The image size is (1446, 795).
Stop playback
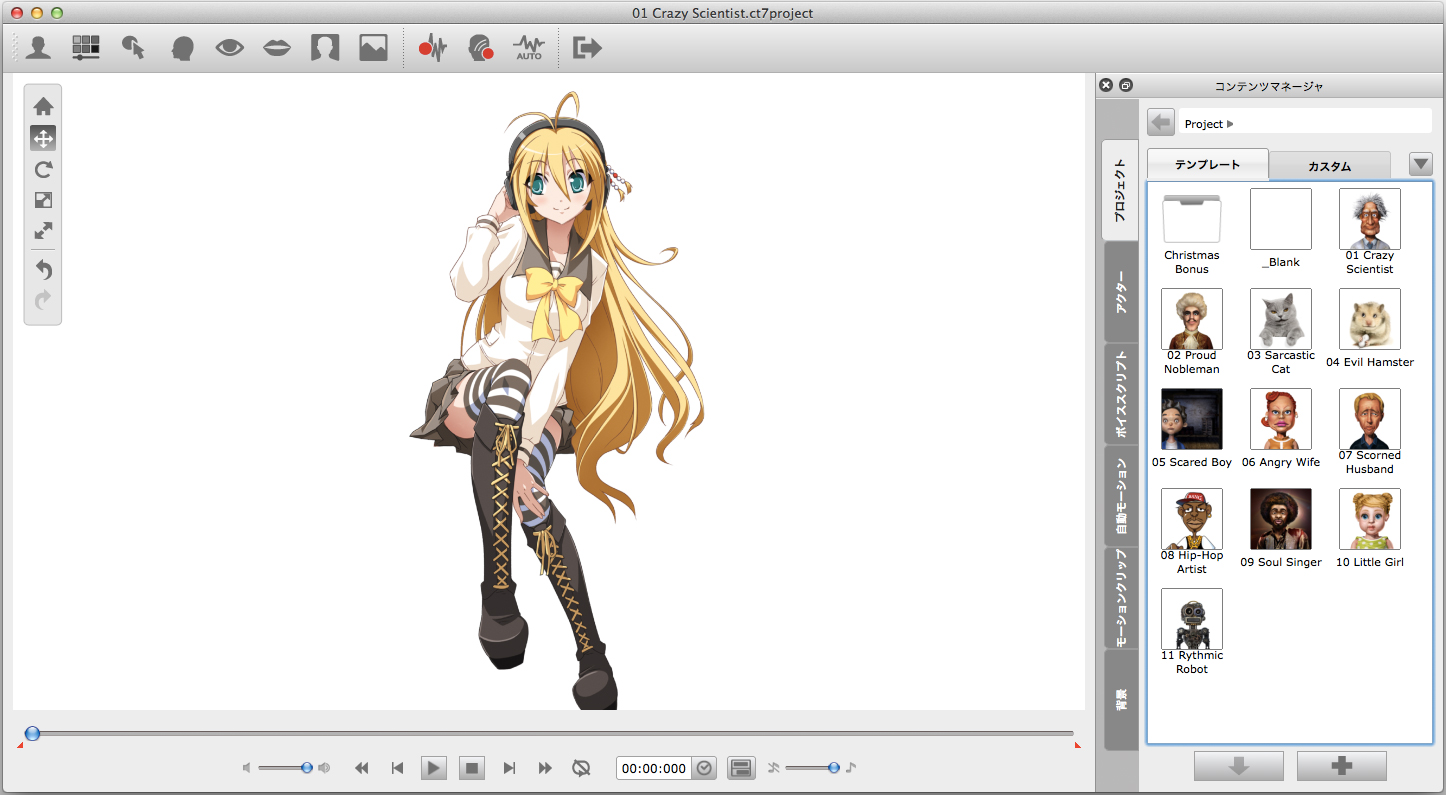coord(472,768)
